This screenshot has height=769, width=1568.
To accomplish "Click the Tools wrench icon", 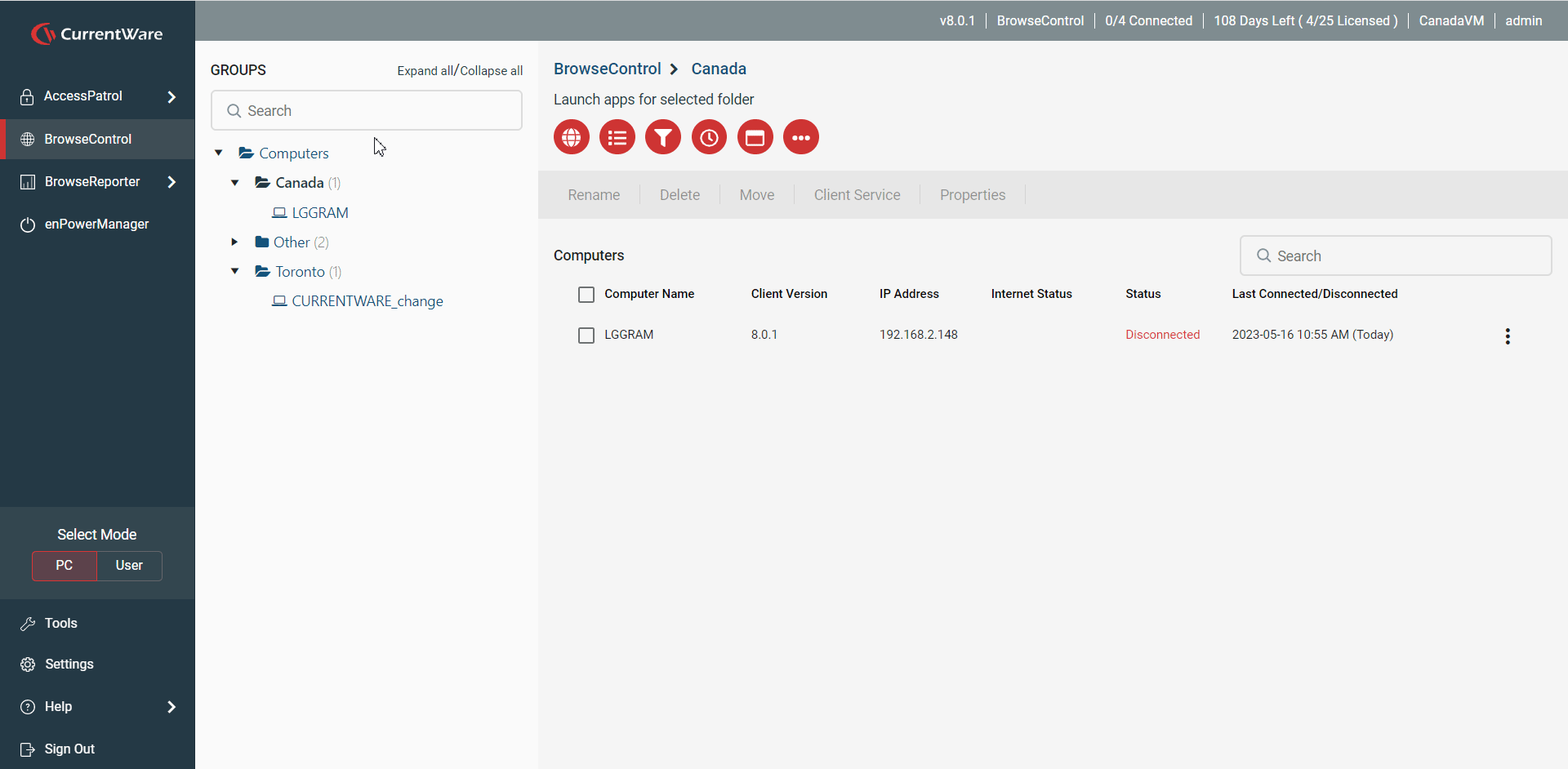I will [28, 624].
